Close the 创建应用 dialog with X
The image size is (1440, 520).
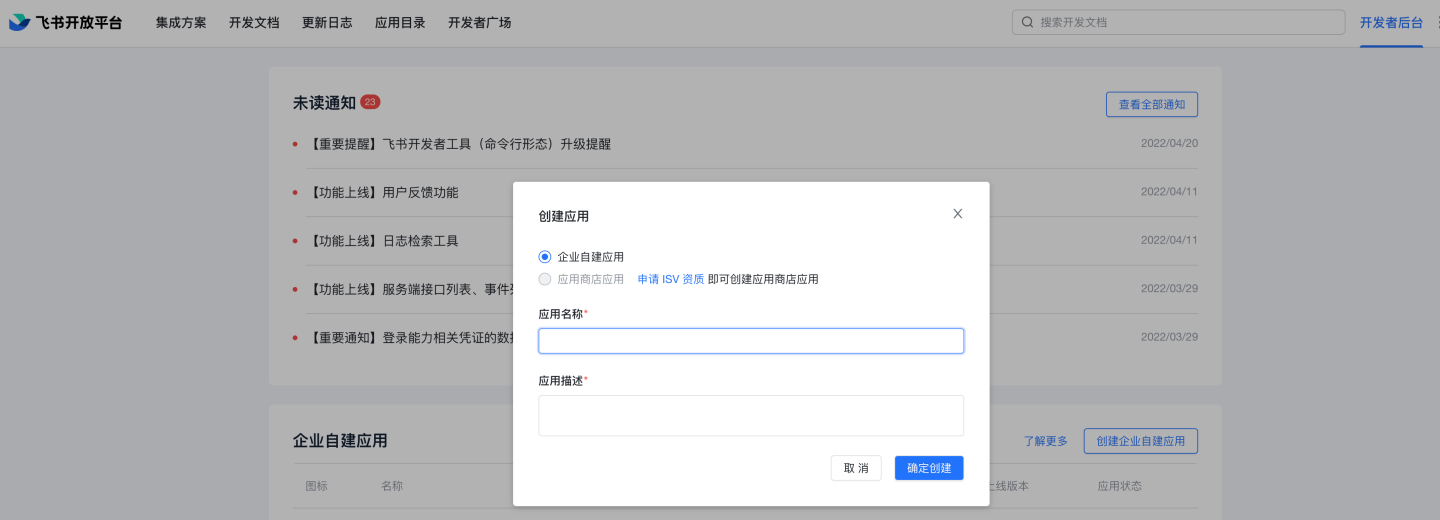click(957, 214)
